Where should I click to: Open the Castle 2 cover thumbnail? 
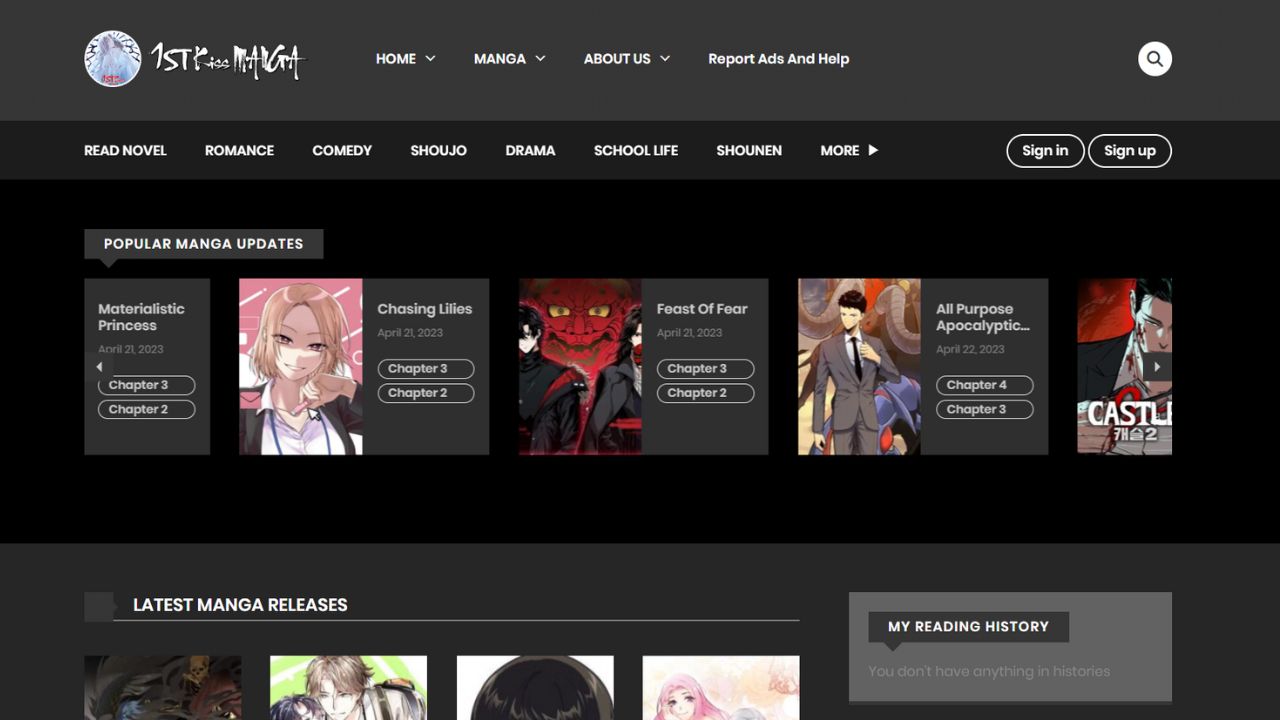1124,366
